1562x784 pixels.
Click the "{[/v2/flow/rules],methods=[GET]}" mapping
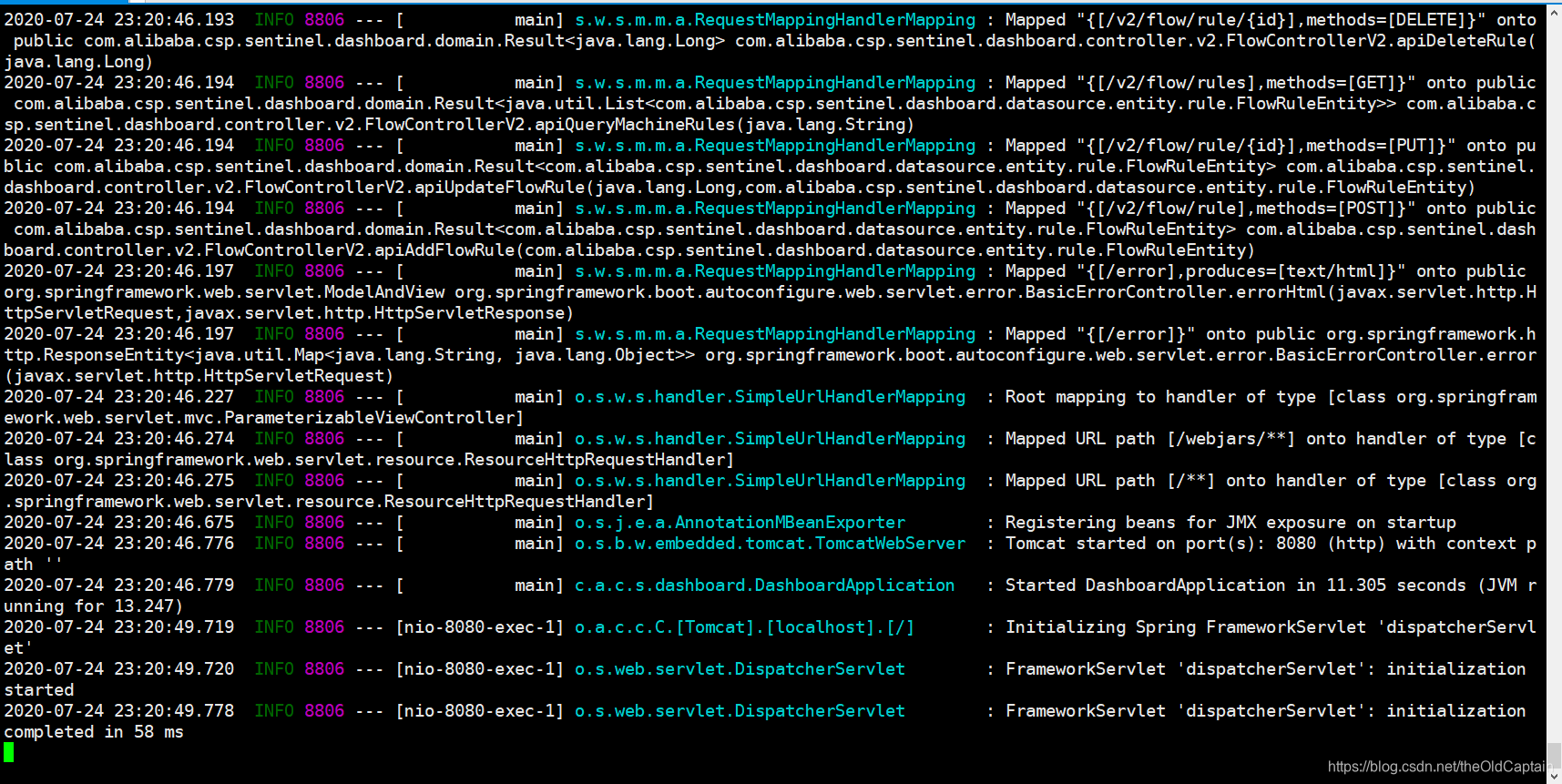click(1246, 83)
